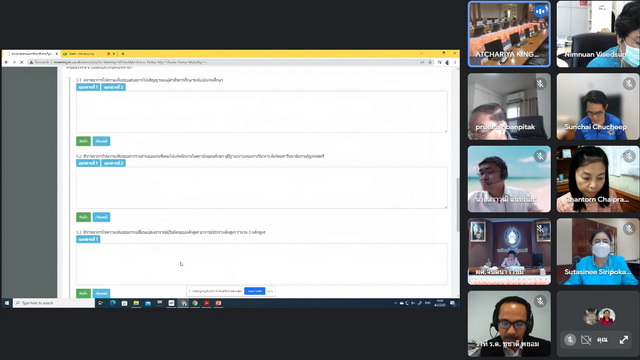
Task: Open a new browser tab with the plus button
Action: pos(123,53)
